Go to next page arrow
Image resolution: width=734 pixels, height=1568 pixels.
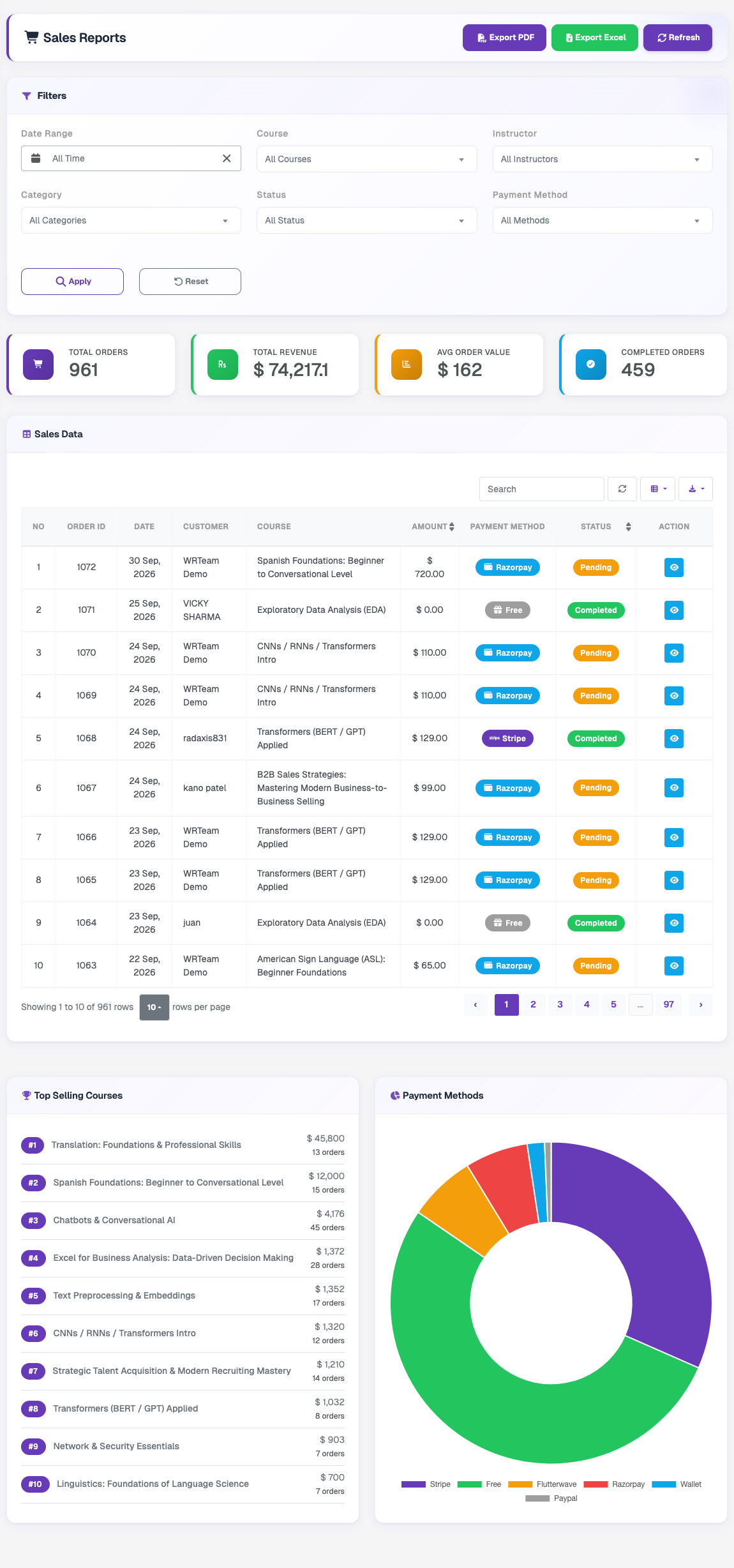[x=701, y=1005]
